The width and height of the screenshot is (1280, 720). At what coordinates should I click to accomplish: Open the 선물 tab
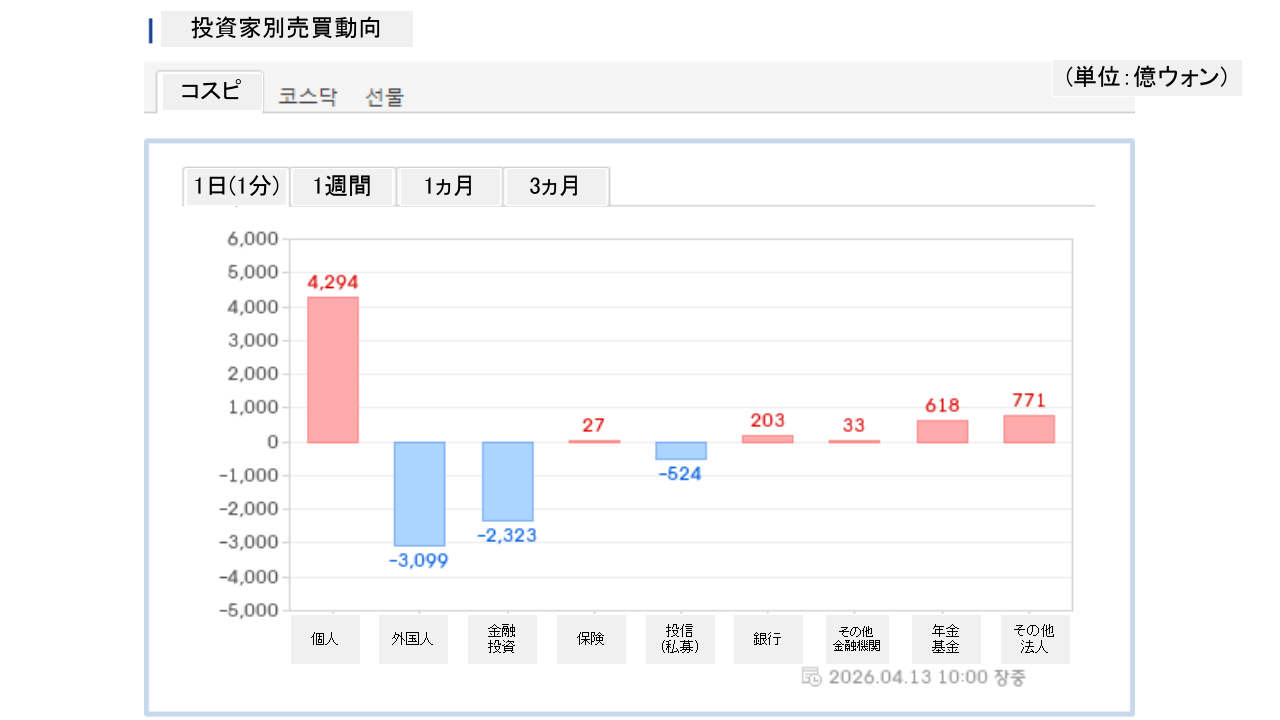(x=385, y=97)
